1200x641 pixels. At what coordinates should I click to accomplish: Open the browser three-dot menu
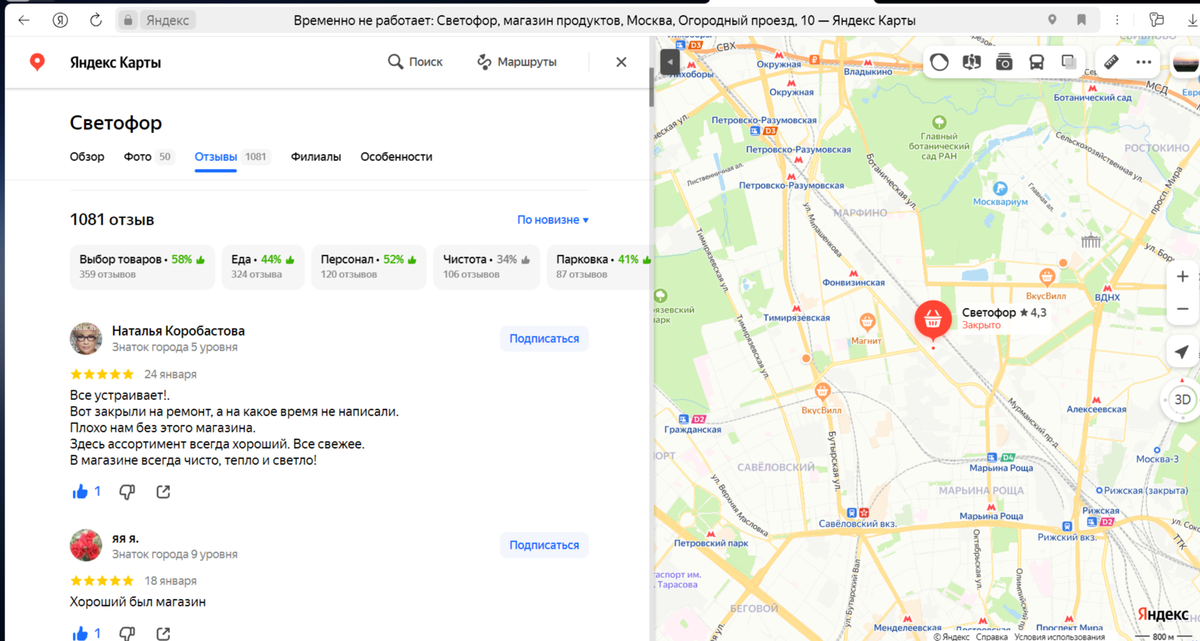point(1118,20)
